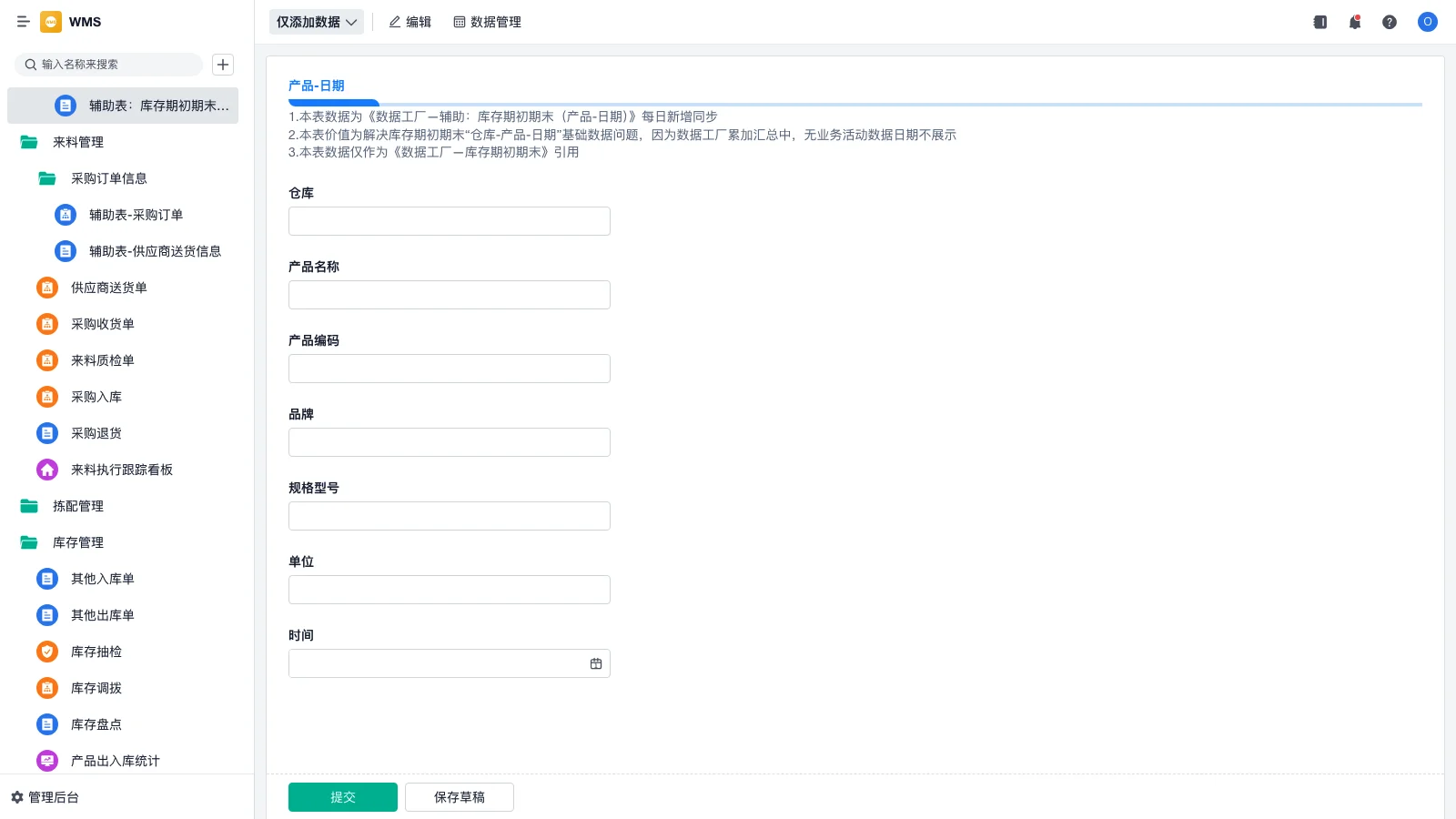Viewport: 1456px width, 819px height.
Task: Open the 库存抽检 label
Action: click(x=96, y=652)
